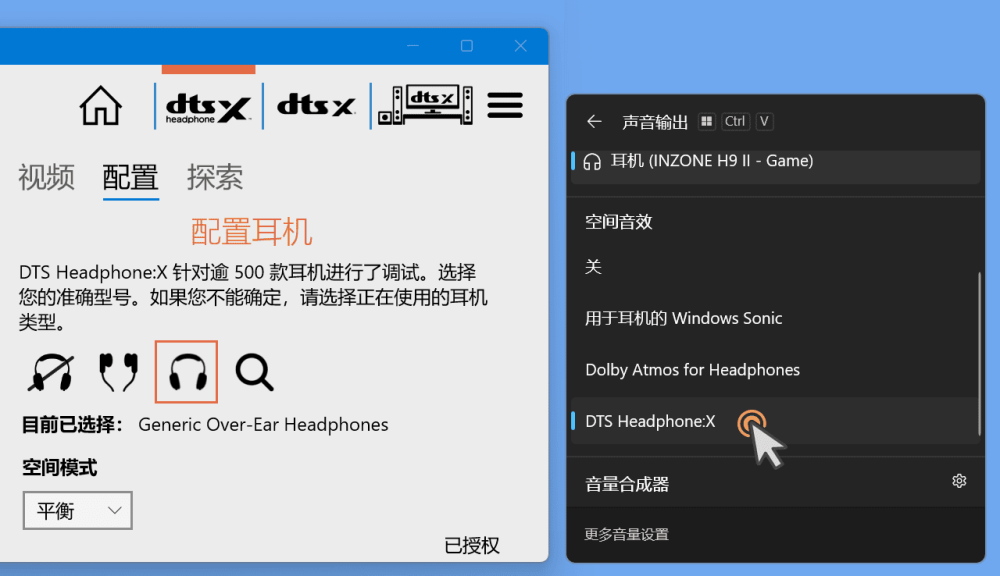This screenshot has height=576, width=1000.
Task: Switch to the 探索 tab
Action: 215,177
